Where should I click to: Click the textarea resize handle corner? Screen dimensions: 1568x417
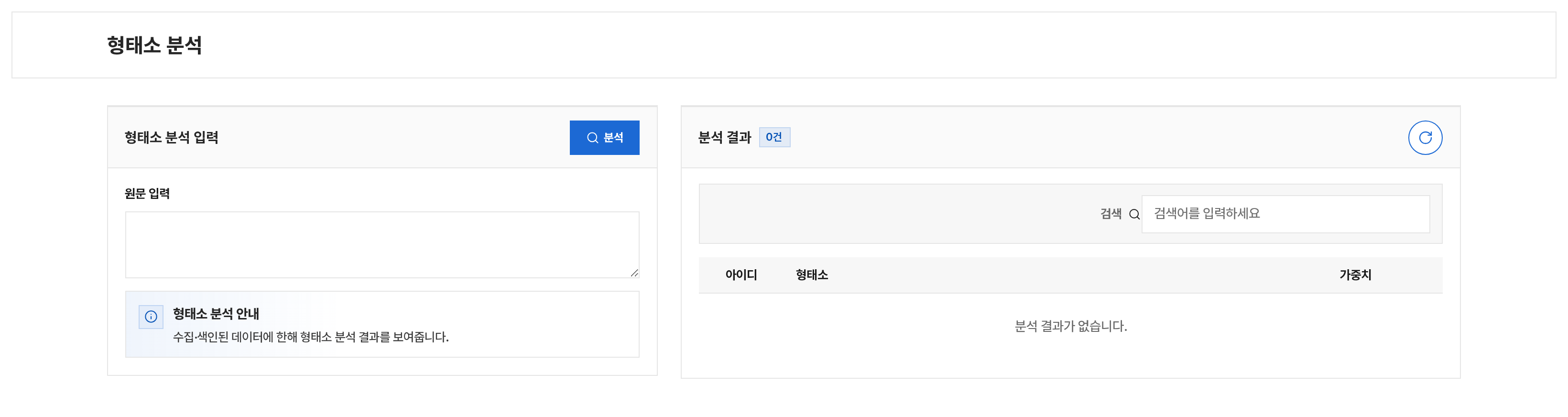click(x=633, y=273)
